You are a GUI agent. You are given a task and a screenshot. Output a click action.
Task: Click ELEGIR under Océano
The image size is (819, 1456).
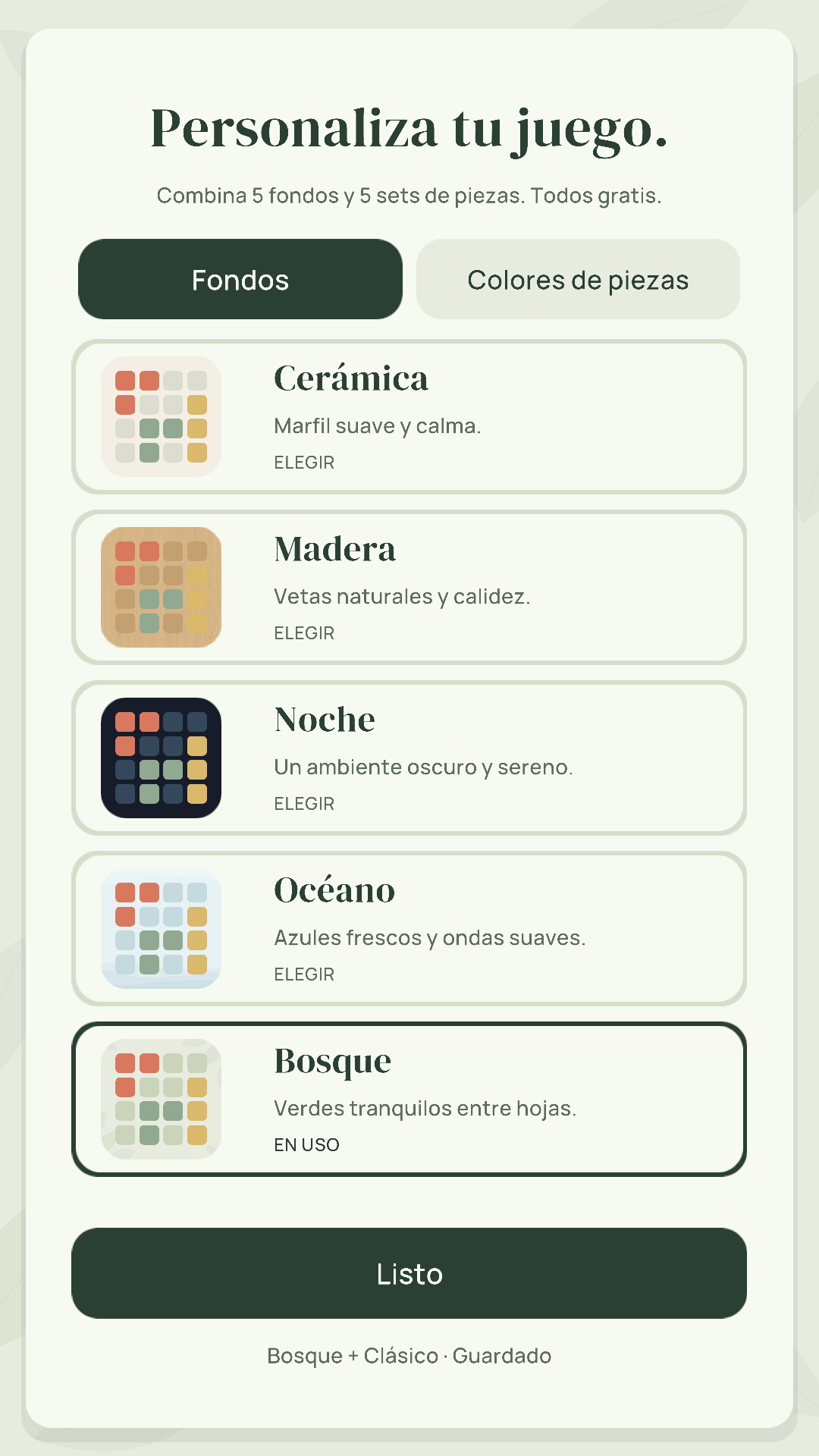click(x=304, y=974)
